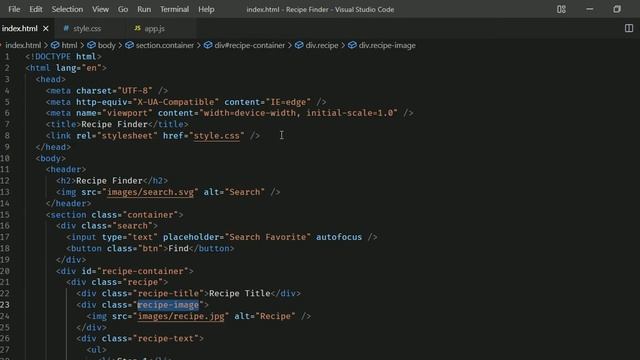Click line number 1 in gutter
The height and width of the screenshot is (360, 640).
[x=7, y=56]
